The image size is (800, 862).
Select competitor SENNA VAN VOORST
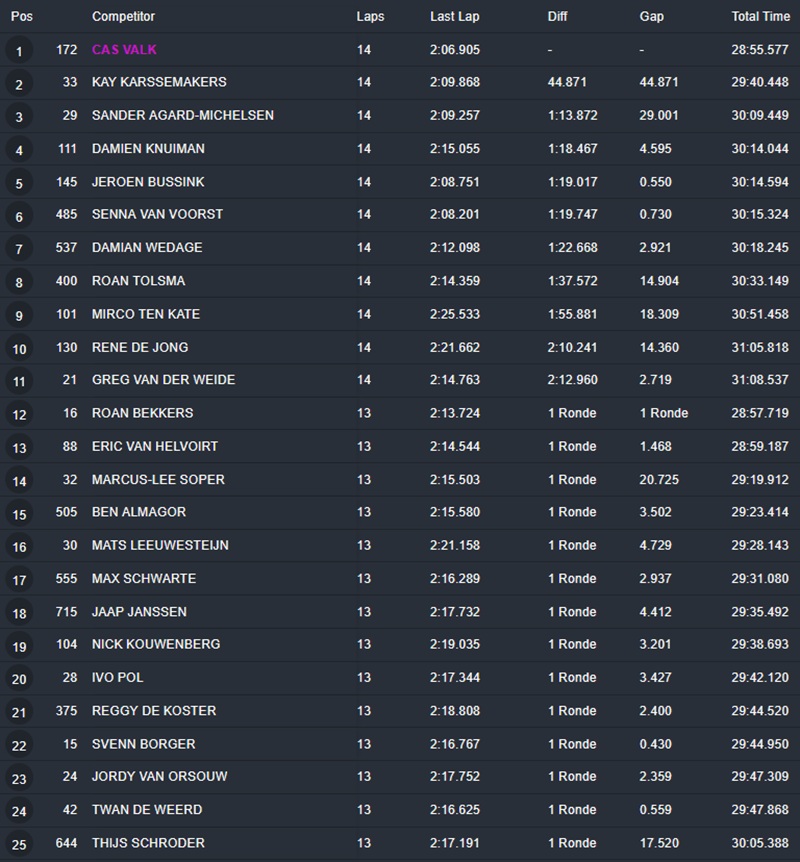coord(157,214)
